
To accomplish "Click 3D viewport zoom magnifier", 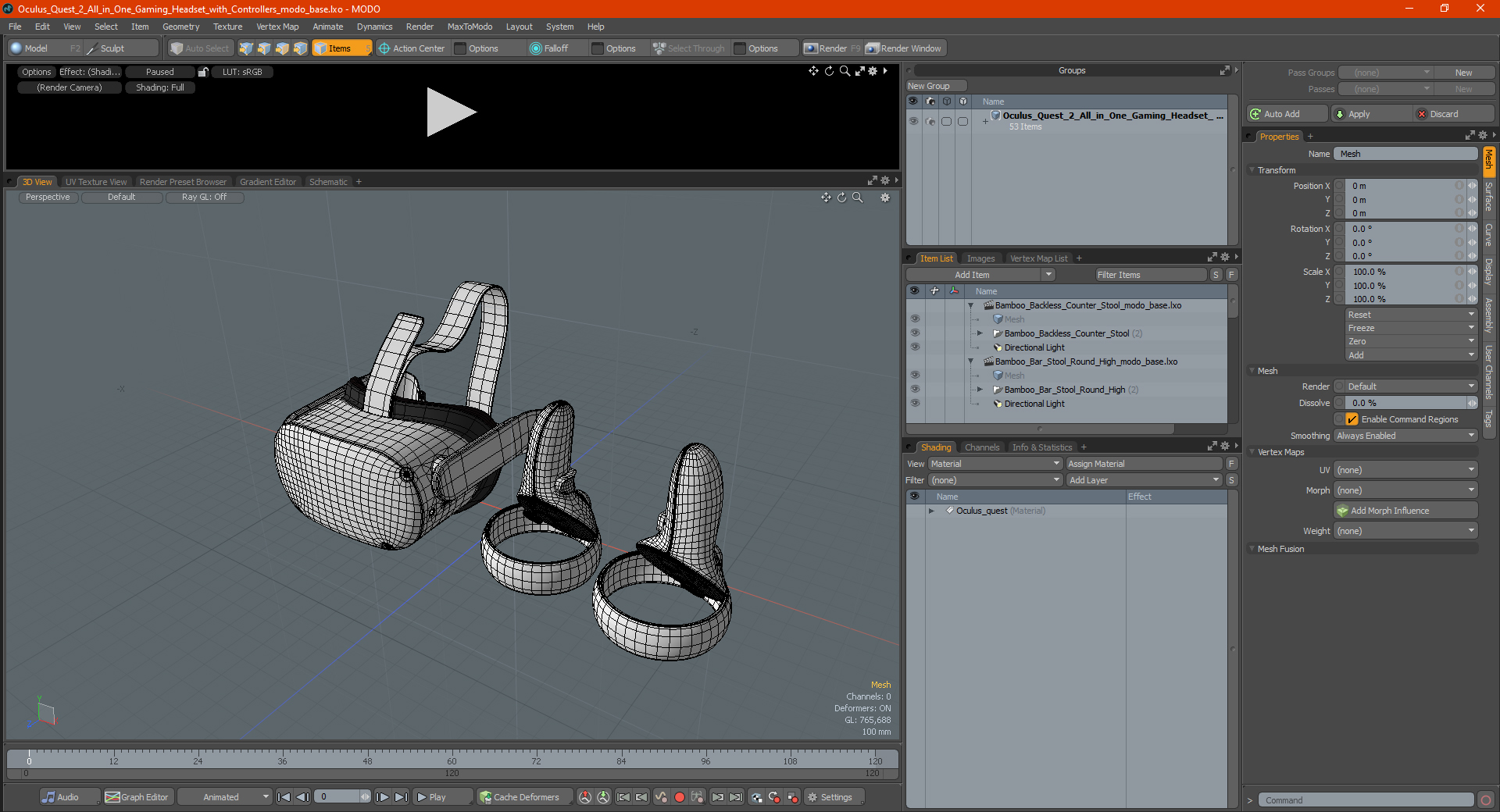I will 858,198.
